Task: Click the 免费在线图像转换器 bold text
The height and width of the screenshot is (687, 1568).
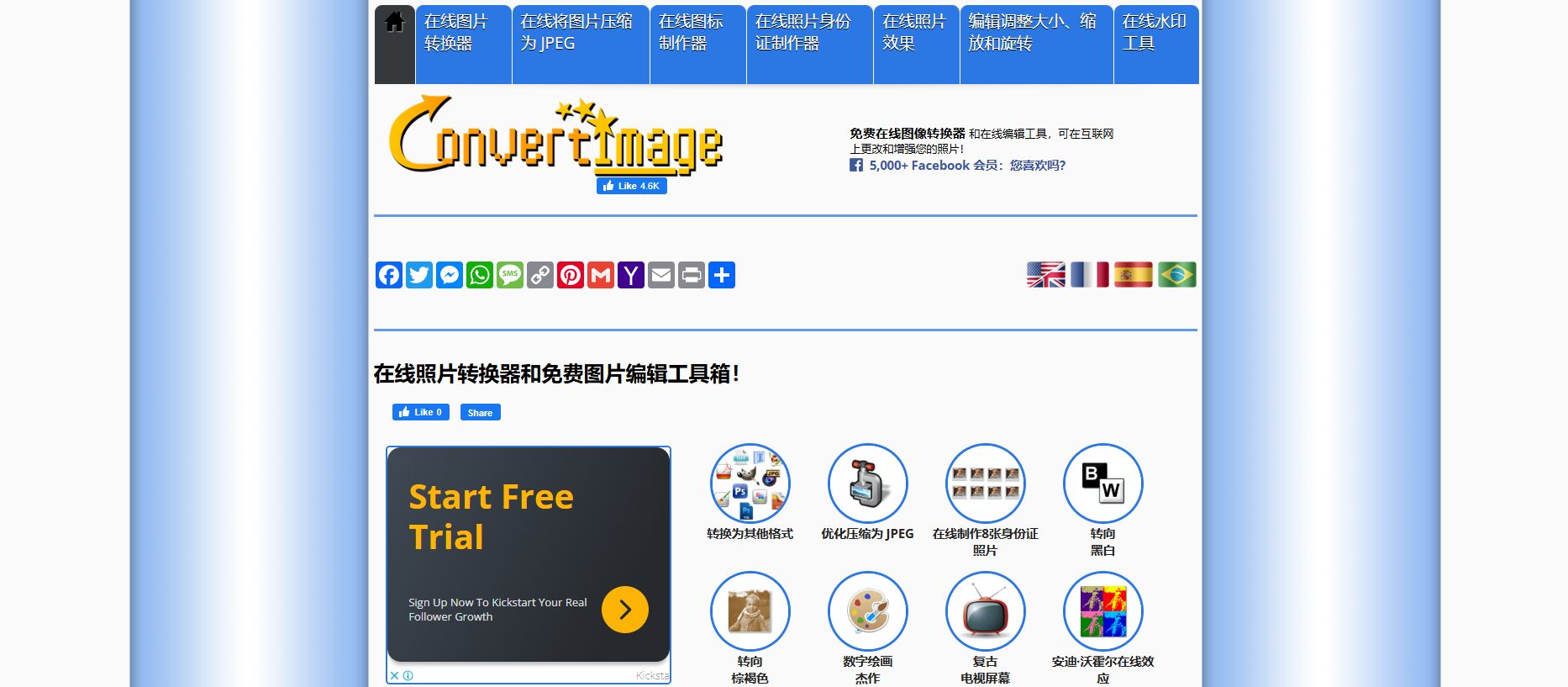Action: [x=908, y=134]
